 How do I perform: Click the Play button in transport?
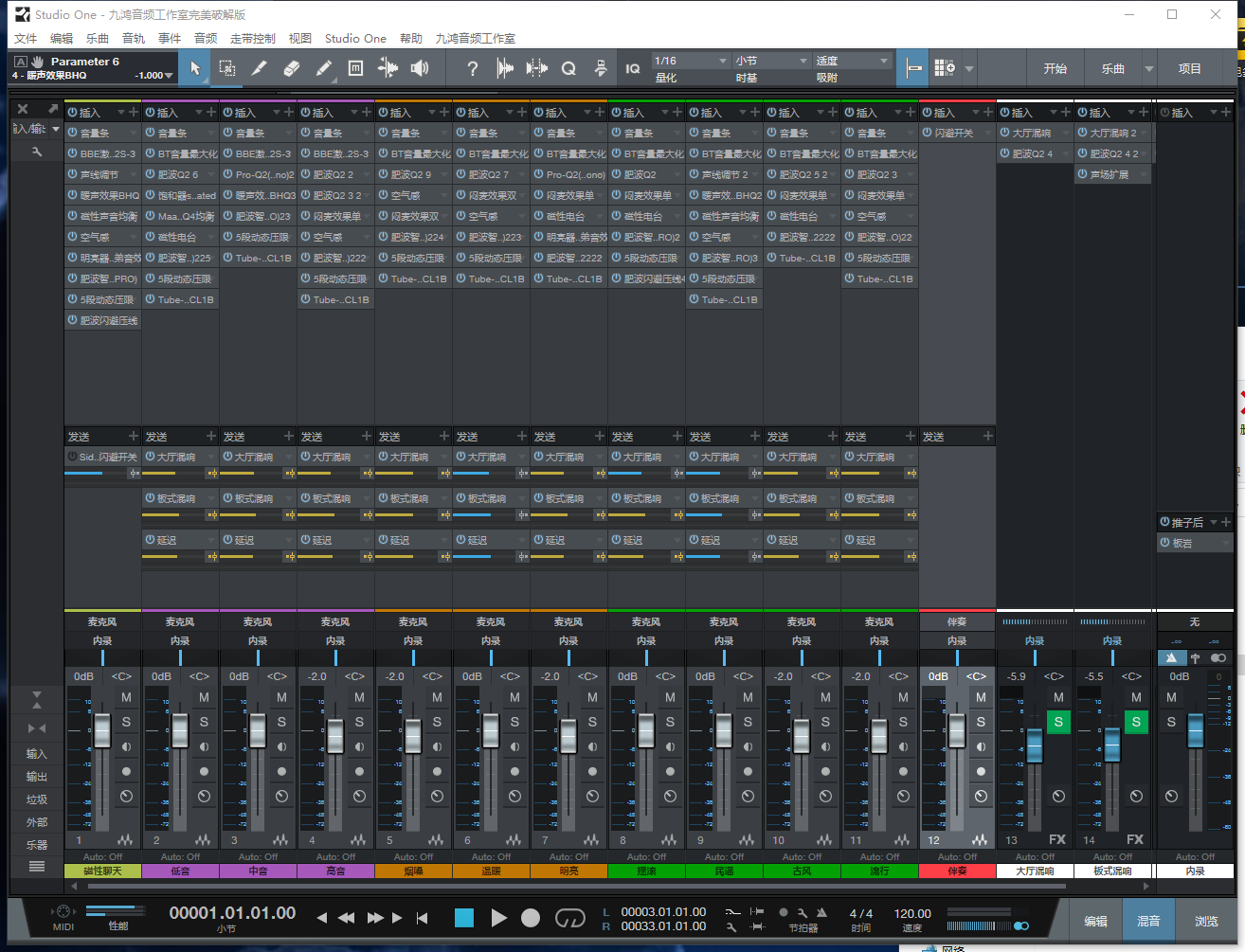tap(498, 917)
